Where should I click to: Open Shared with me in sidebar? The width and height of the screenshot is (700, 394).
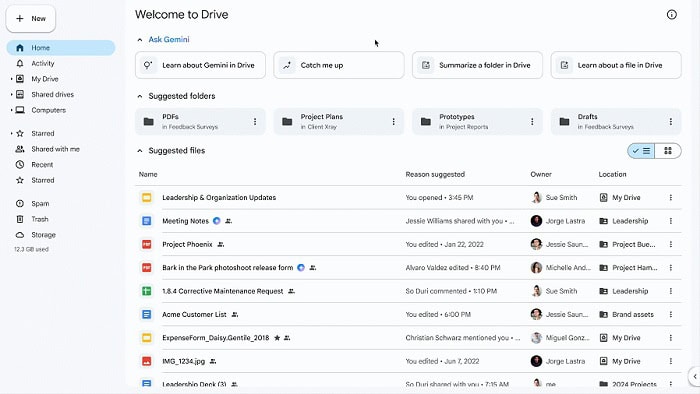click(x=55, y=149)
